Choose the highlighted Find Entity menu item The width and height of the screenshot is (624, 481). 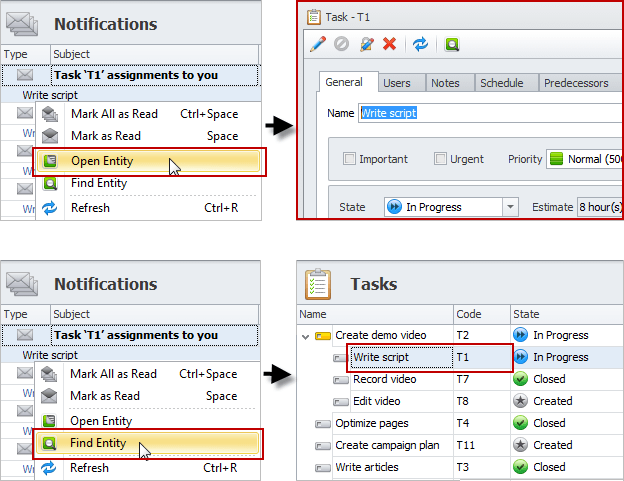click(x=98, y=441)
